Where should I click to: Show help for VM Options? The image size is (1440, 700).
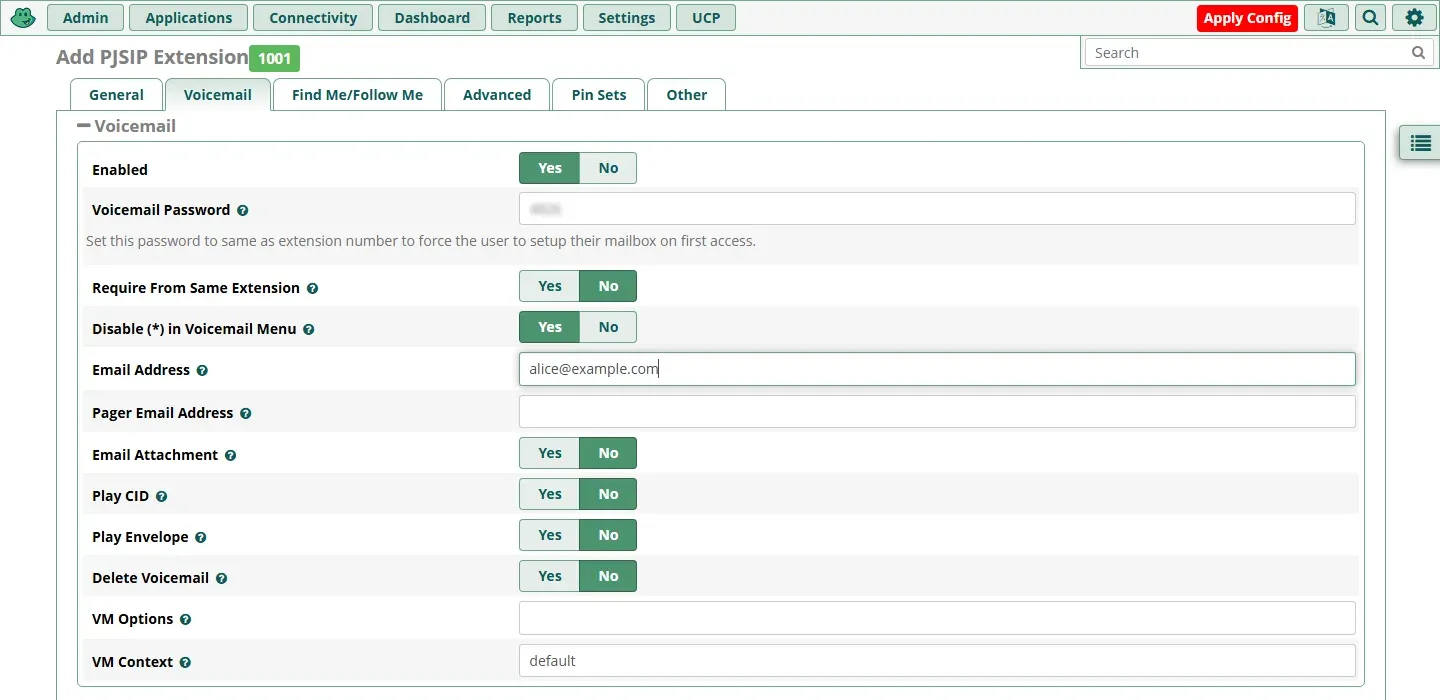(x=185, y=620)
